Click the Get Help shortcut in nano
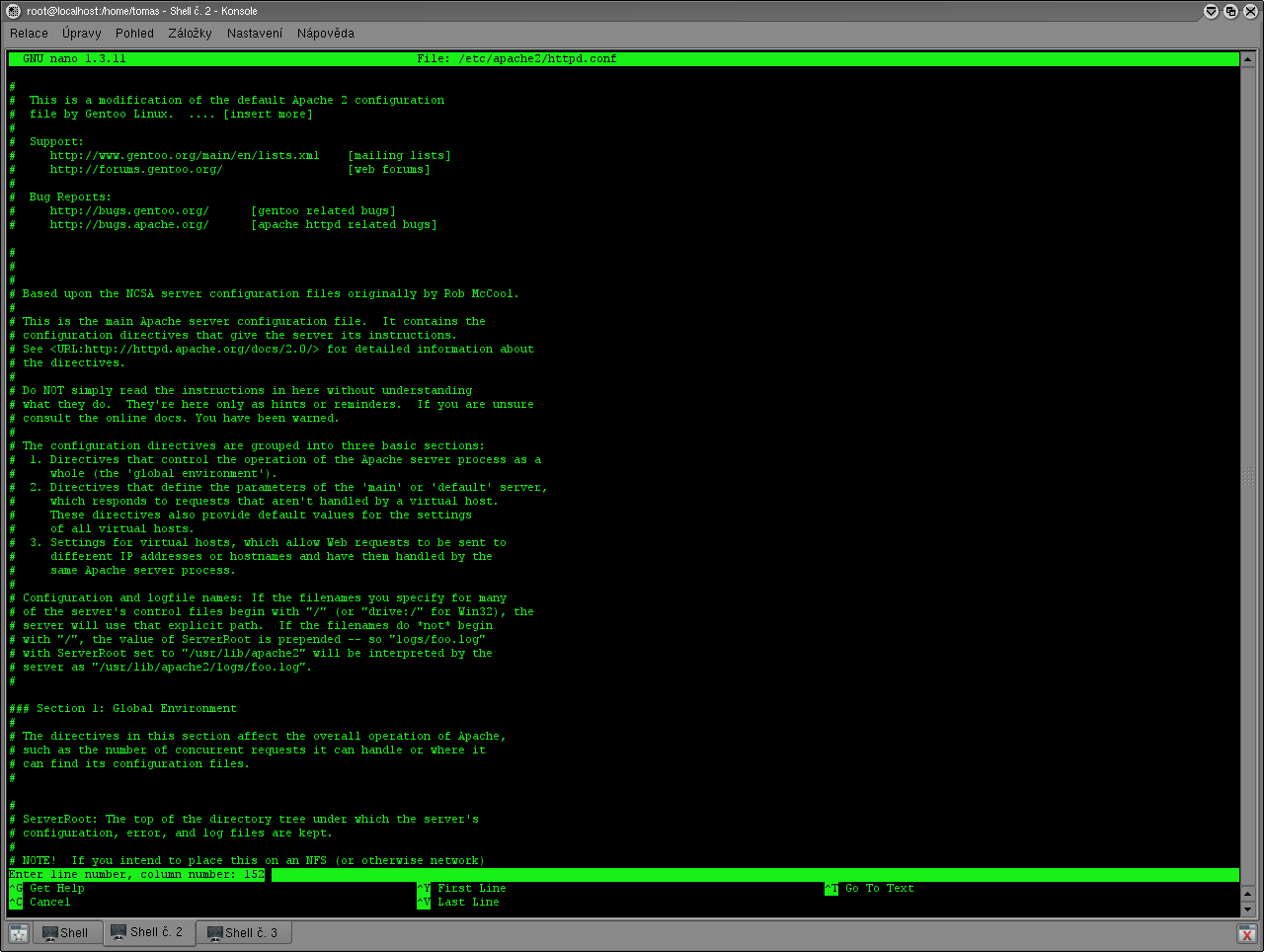 point(56,889)
